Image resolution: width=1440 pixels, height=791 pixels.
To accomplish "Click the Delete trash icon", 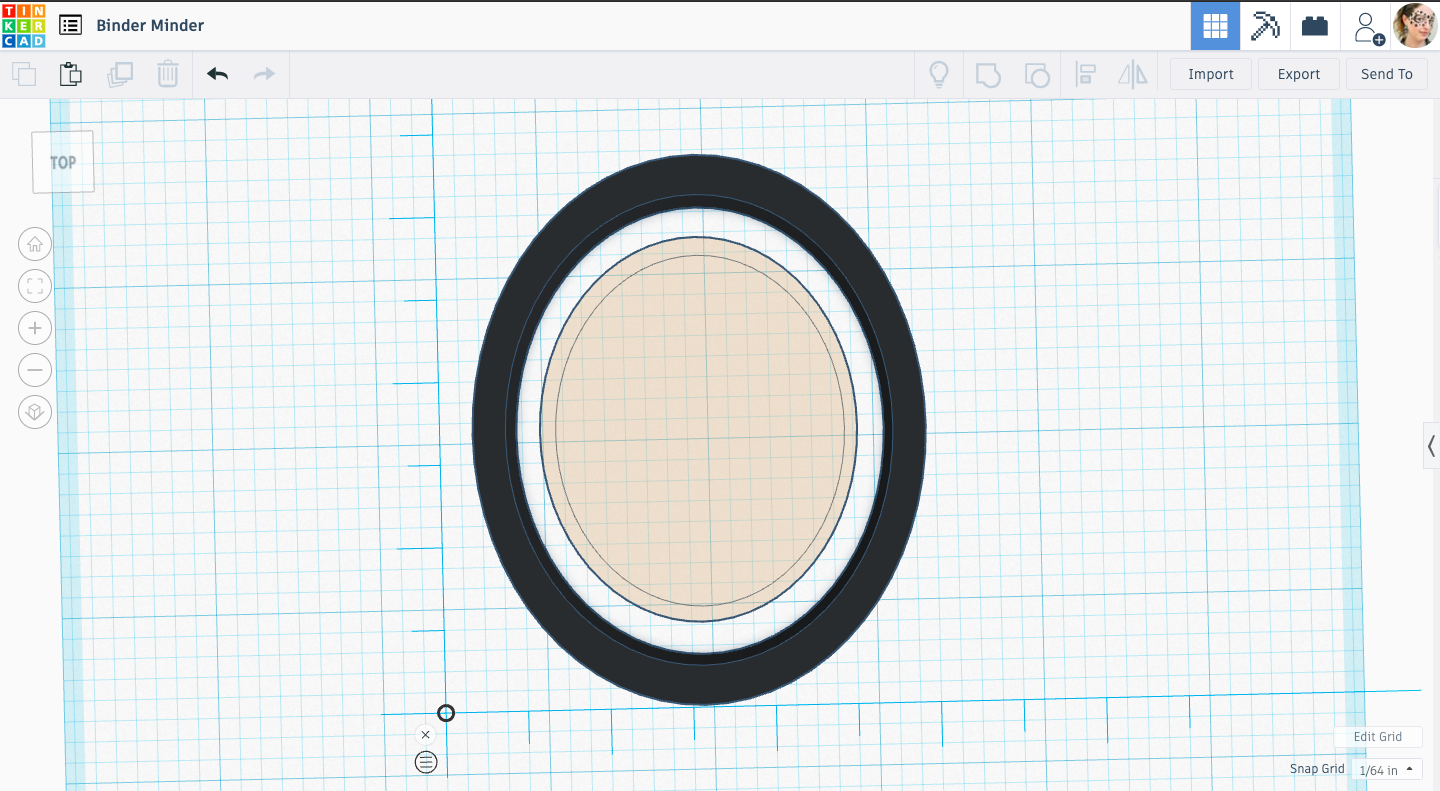I will click(168, 74).
